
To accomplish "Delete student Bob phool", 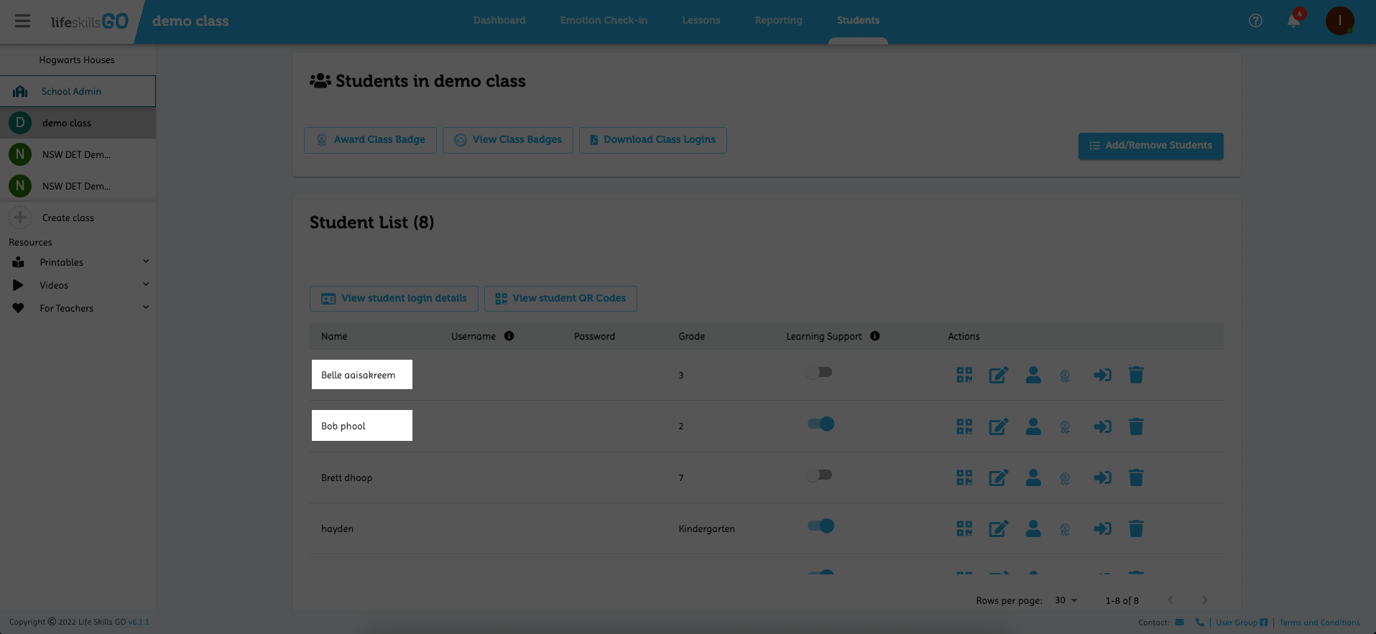I will (x=1136, y=426).
